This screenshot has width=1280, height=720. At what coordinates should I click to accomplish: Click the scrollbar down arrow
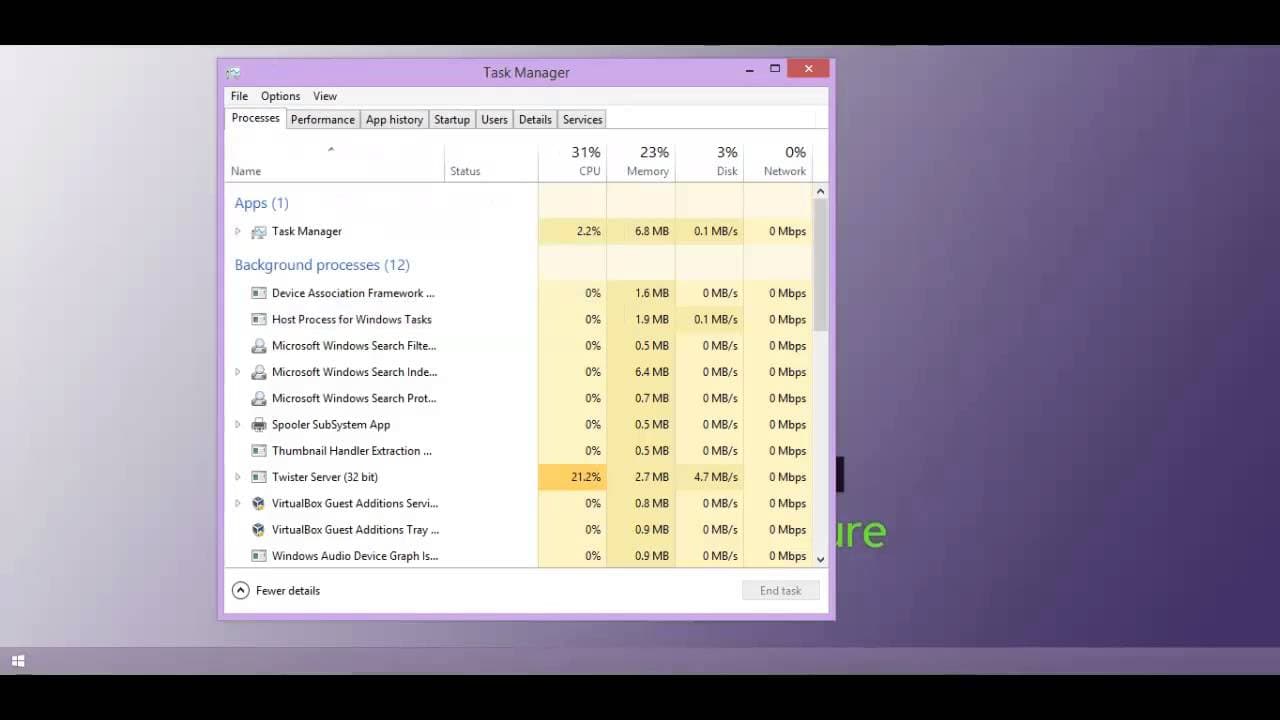click(x=820, y=559)
